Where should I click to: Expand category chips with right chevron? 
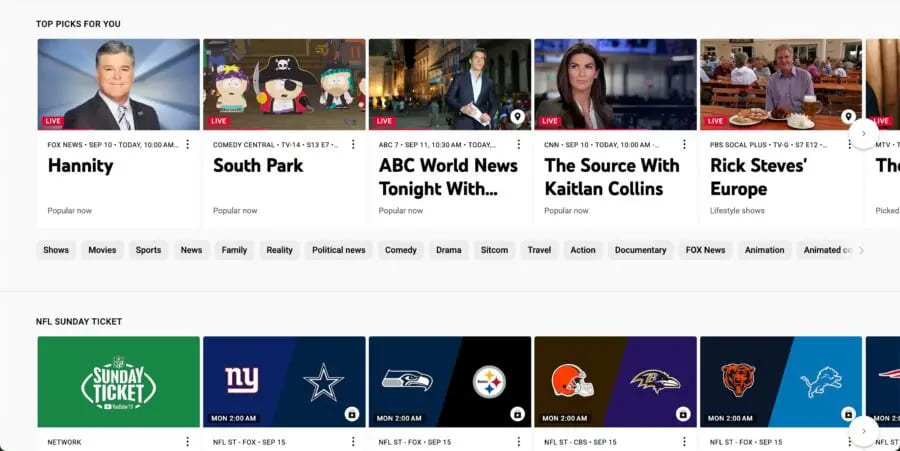862,250
